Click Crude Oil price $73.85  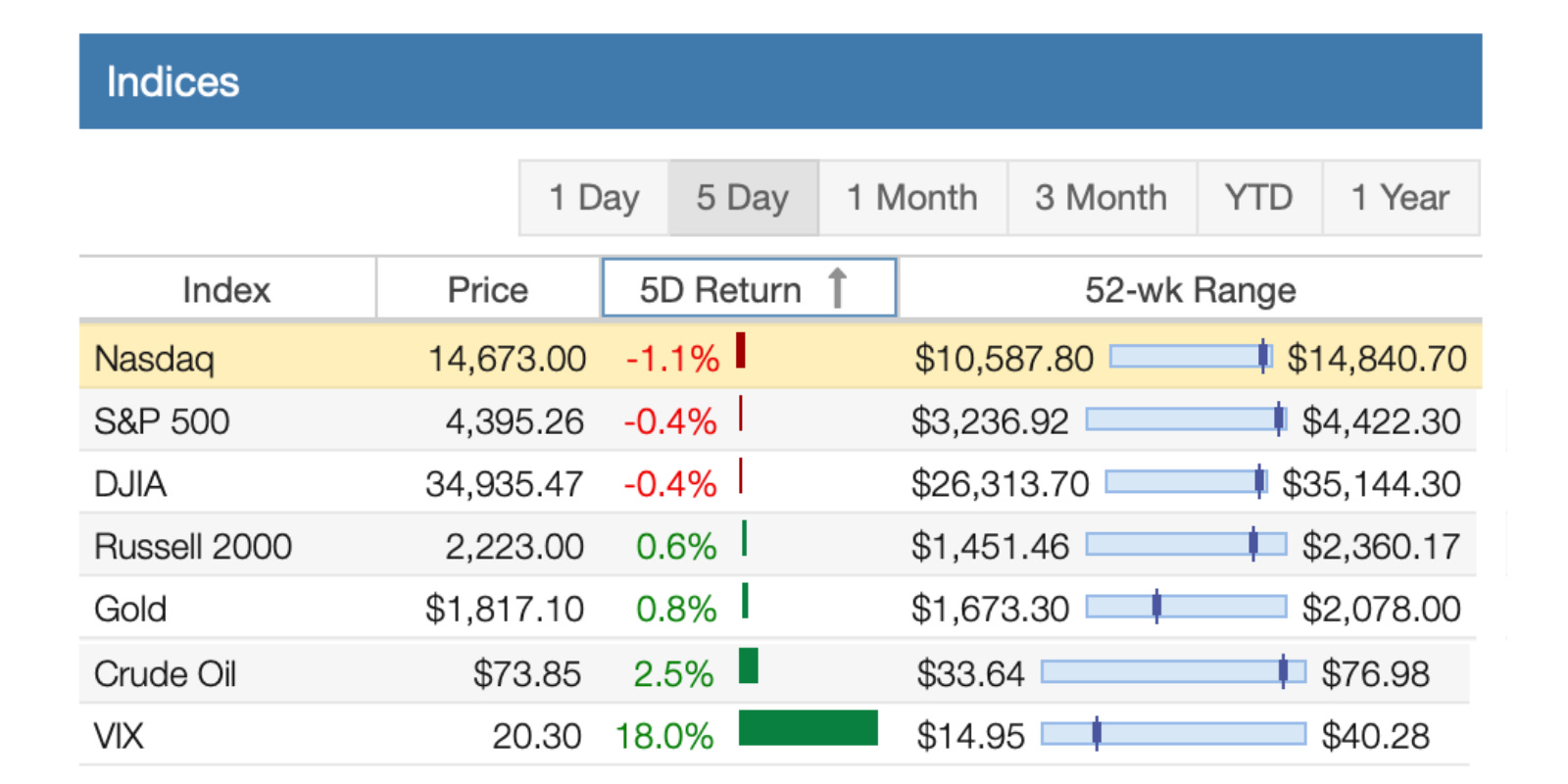click(527, 674)
